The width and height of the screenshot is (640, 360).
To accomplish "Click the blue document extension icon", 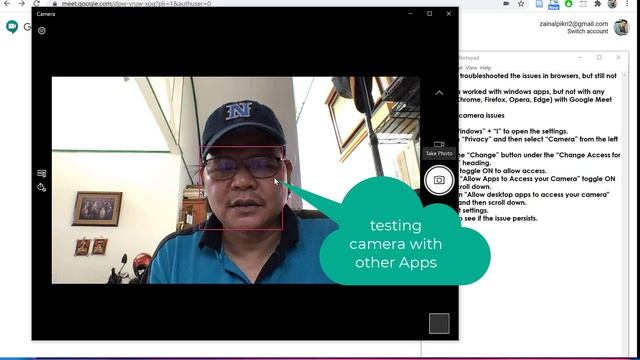I will click(x=539, y=4).
